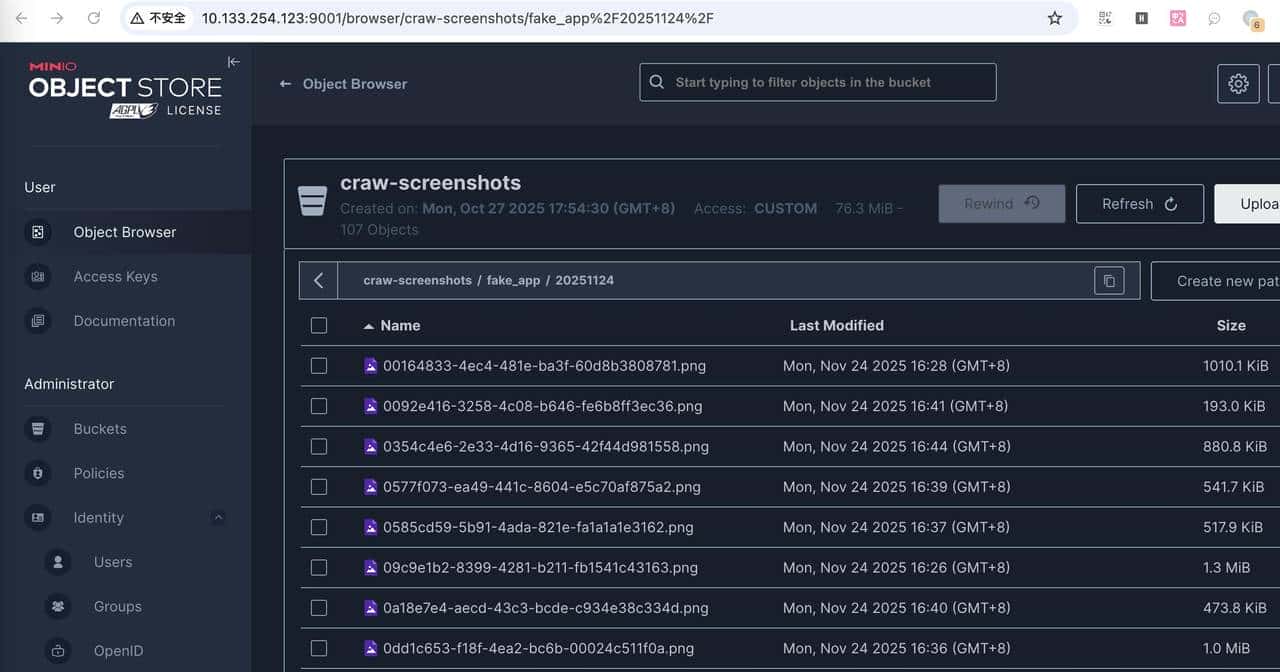The height and width of the screenshot is (672, 1280).
Task: Open Documentation from sidebar
Action: [125, 321]
